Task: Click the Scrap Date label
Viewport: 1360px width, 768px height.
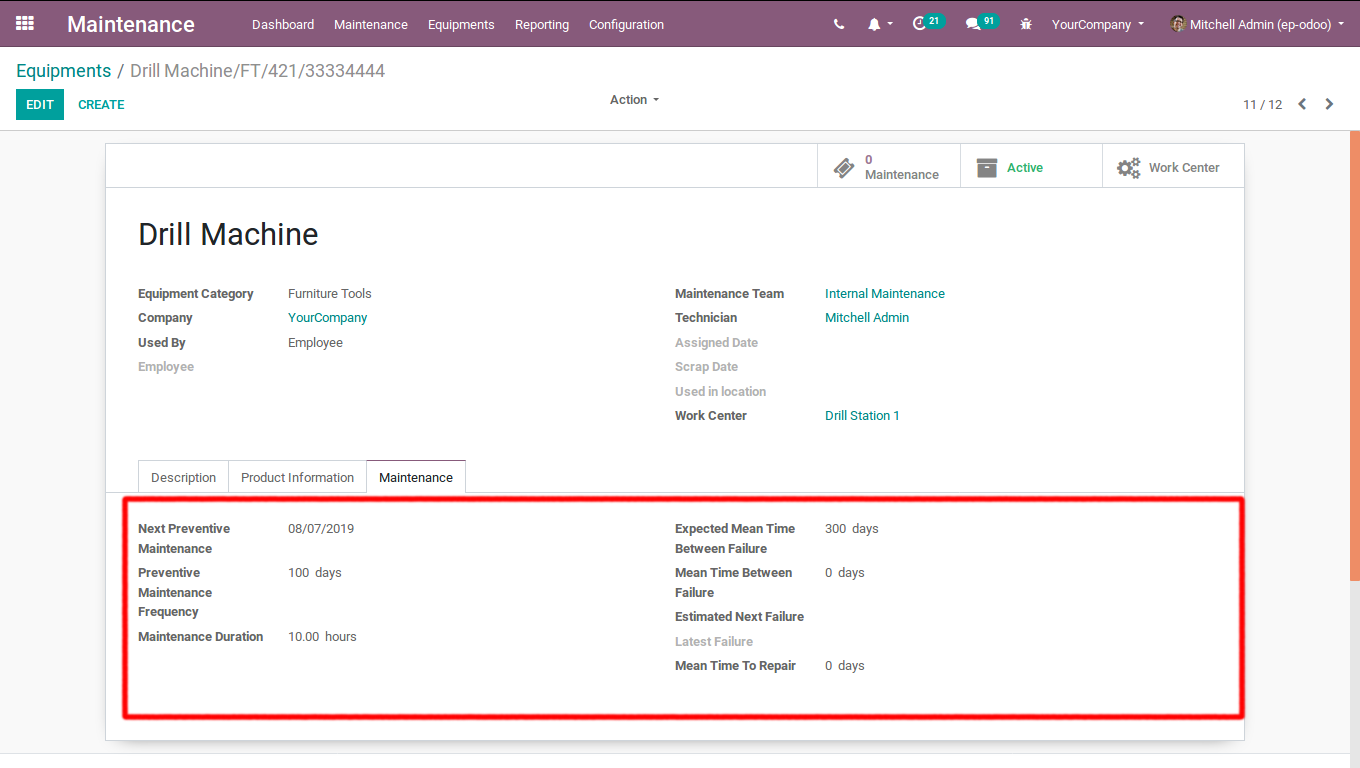Action: point(706,367)
